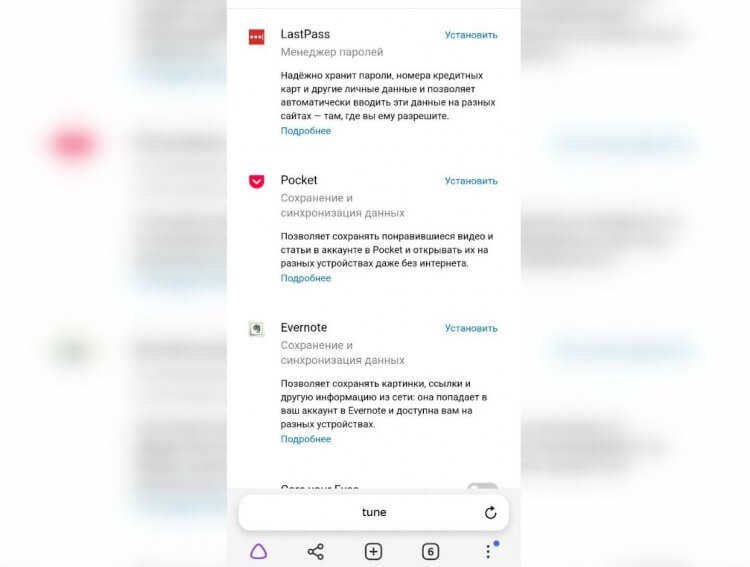Open Подробнее link under LastPass description

coord(306,131)
